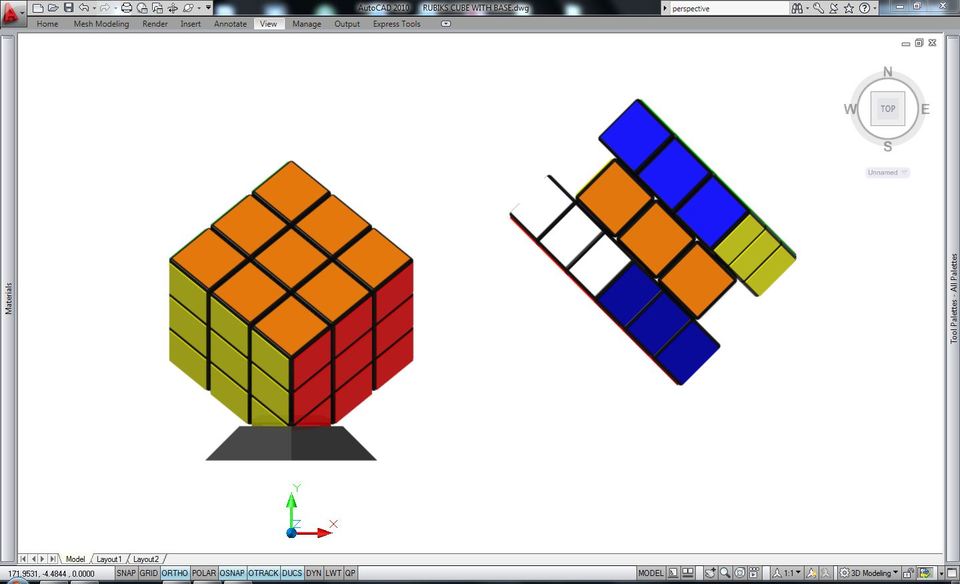The height and width of the screenshot is (584, 960).
Task: Disable ORTHO mode in status bar
Action: coord(175,573)
